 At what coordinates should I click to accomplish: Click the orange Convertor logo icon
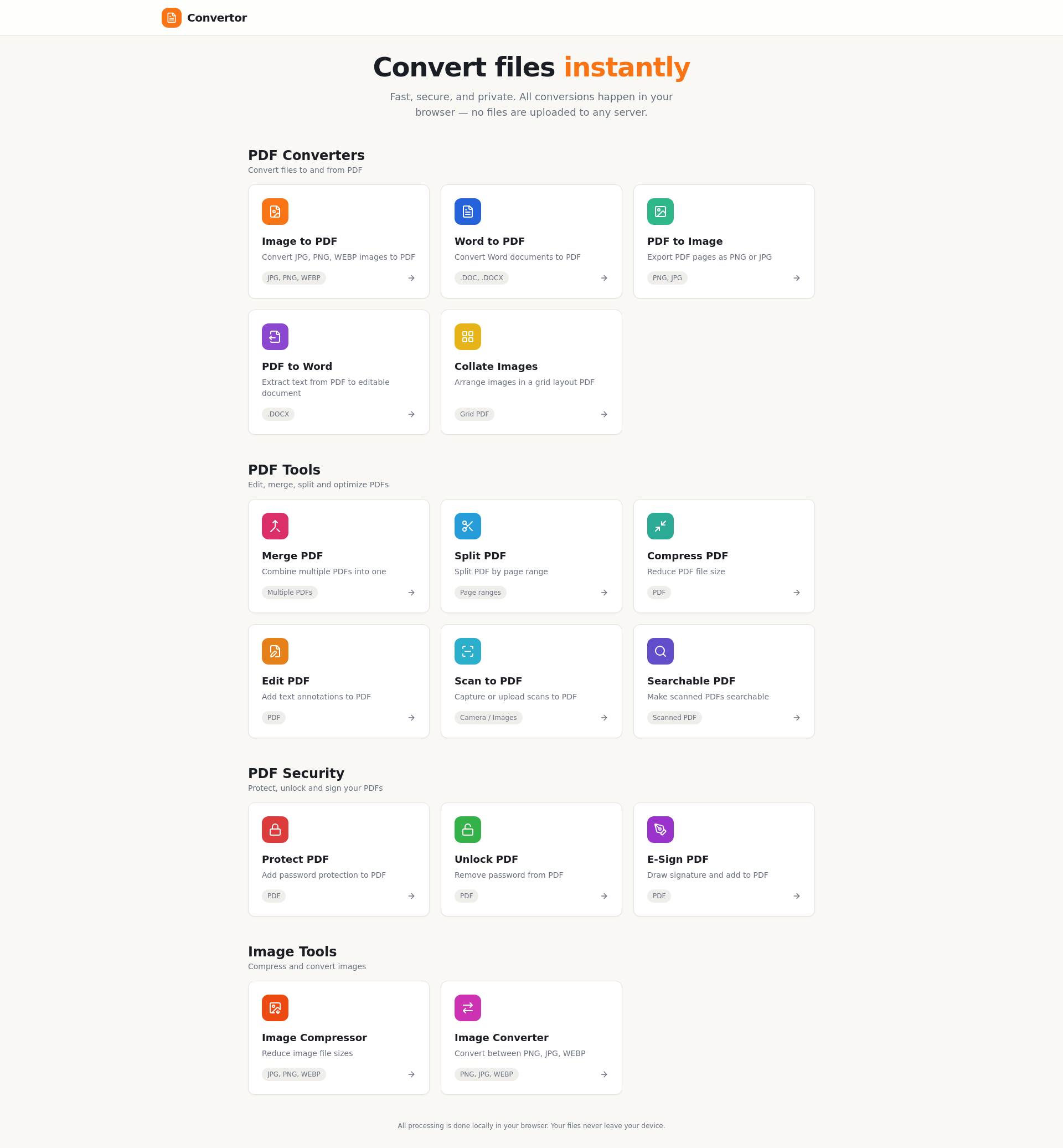(172, 18)
